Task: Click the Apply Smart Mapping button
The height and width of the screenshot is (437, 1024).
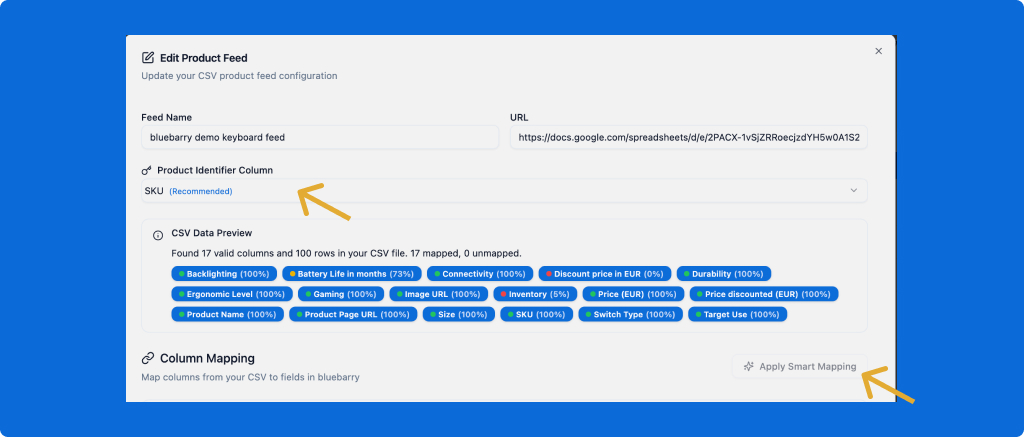Action: [x=800, y=367]
